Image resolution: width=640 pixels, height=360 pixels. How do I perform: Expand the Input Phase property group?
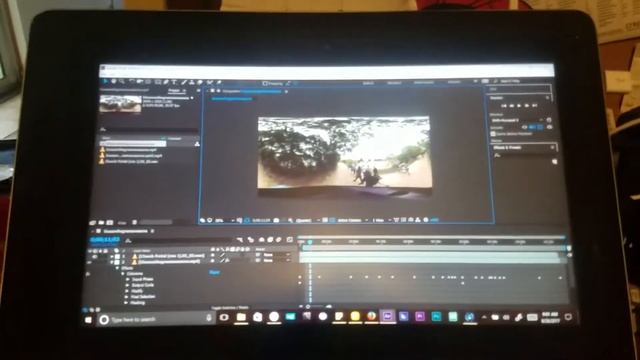pyautogui.click(x=127, y=280)
